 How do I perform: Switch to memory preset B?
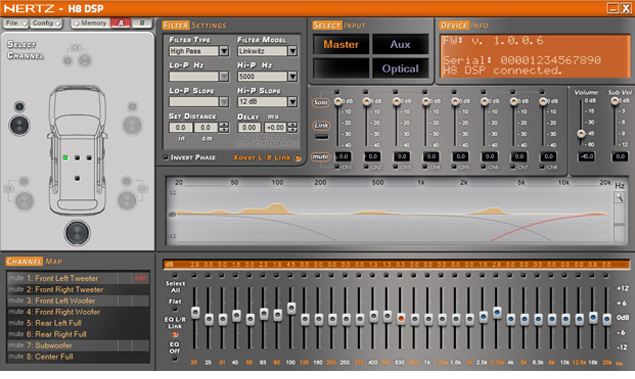(142, 23)
